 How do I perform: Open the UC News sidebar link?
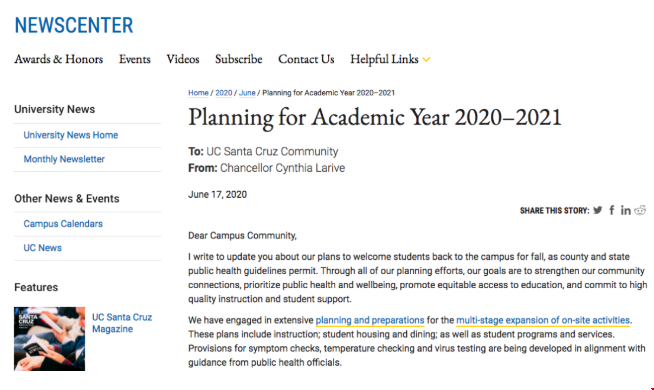point(43,248)
